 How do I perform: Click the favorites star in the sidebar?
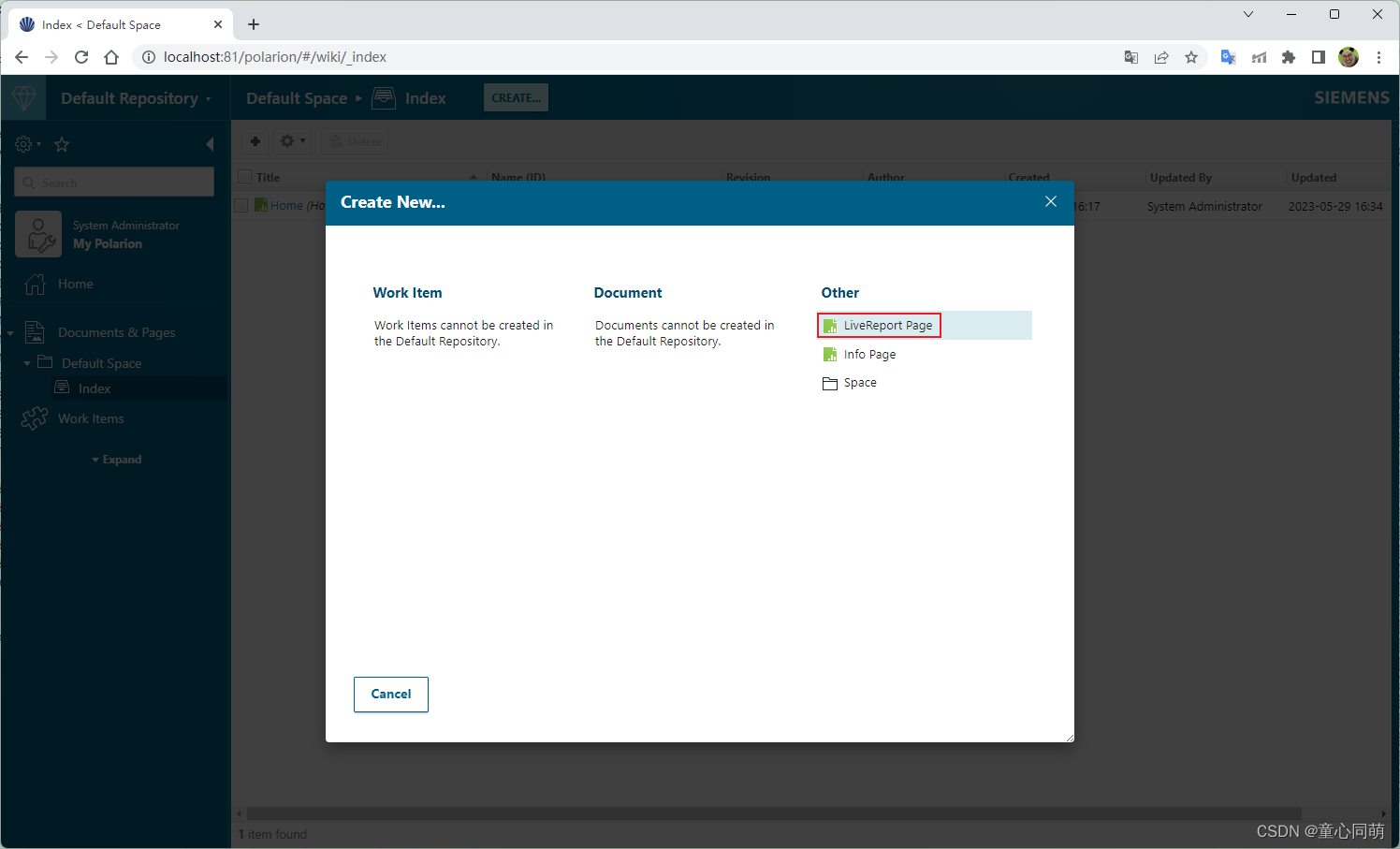[x=61, y=144]
